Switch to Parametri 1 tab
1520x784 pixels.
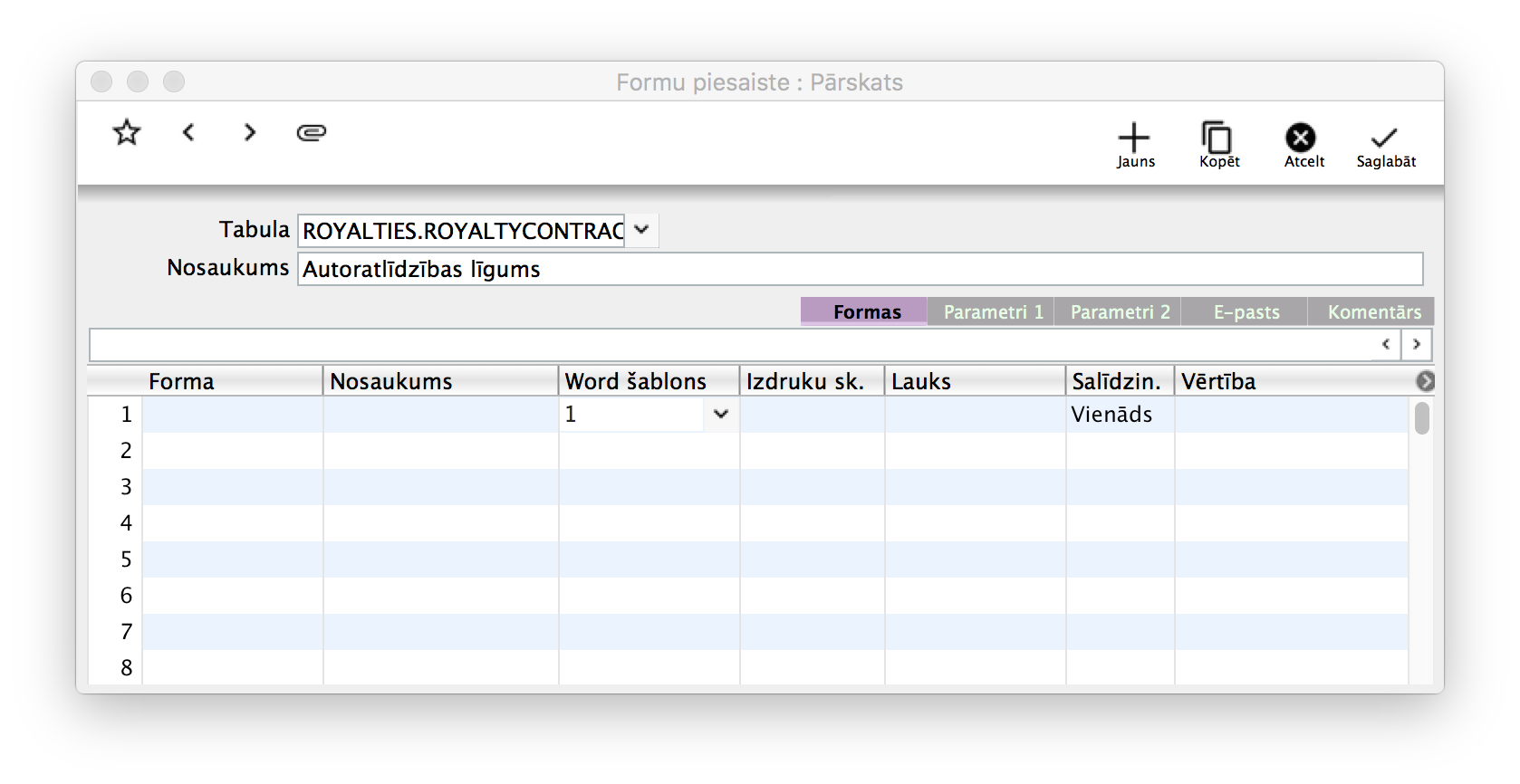tap(992, 312)
